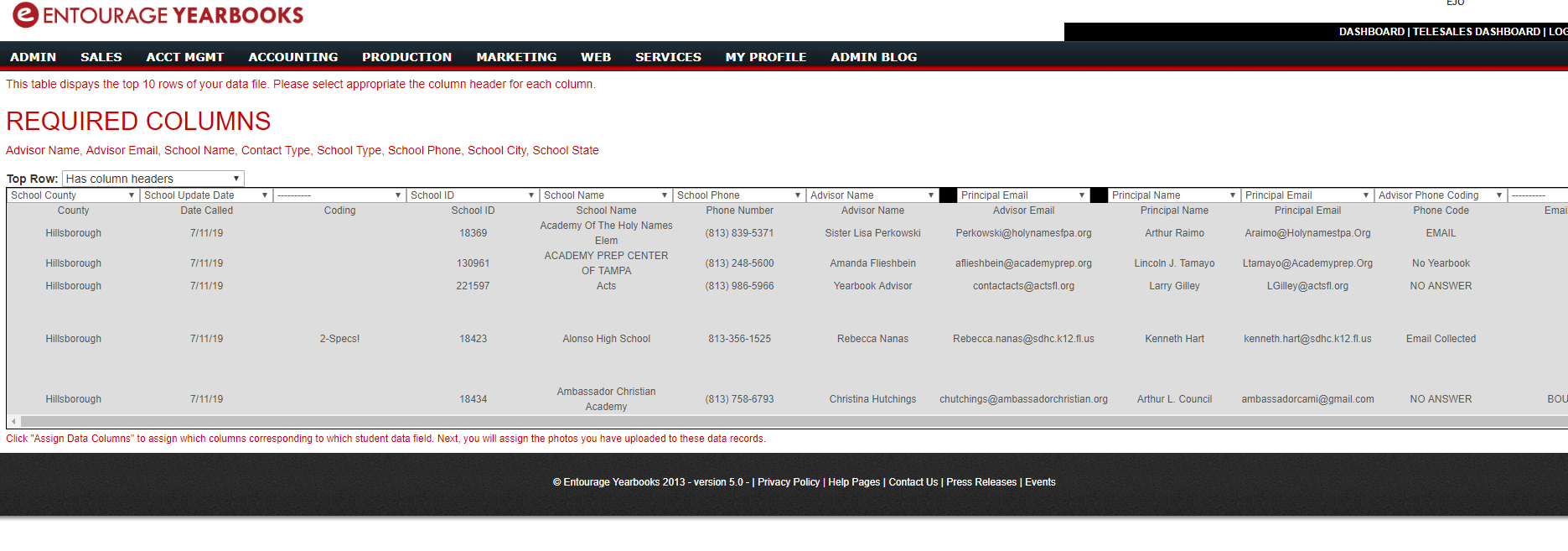
Task: Click School ID '18423' cell
Action: tap(473, 339)
